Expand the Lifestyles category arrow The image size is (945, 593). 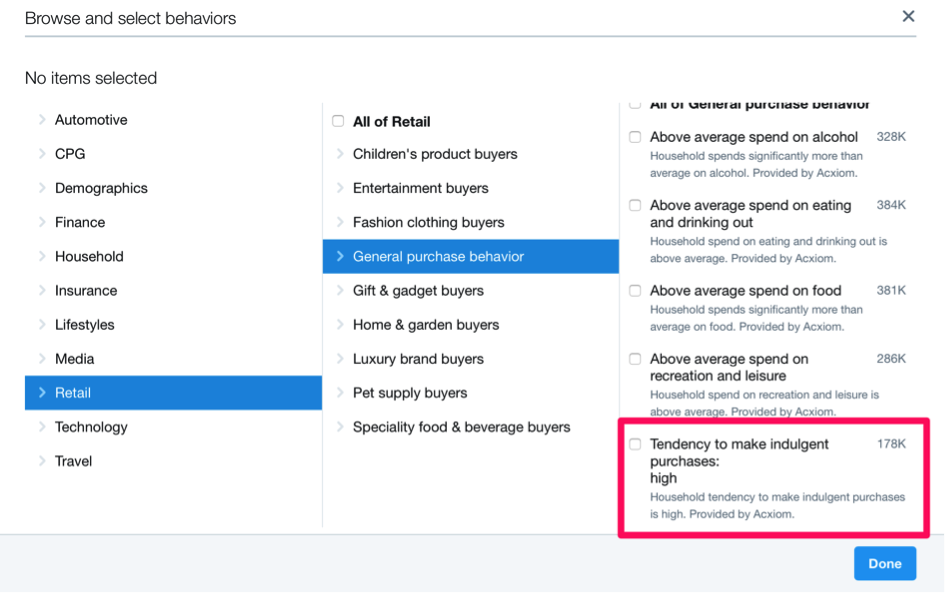click(42, 325)
